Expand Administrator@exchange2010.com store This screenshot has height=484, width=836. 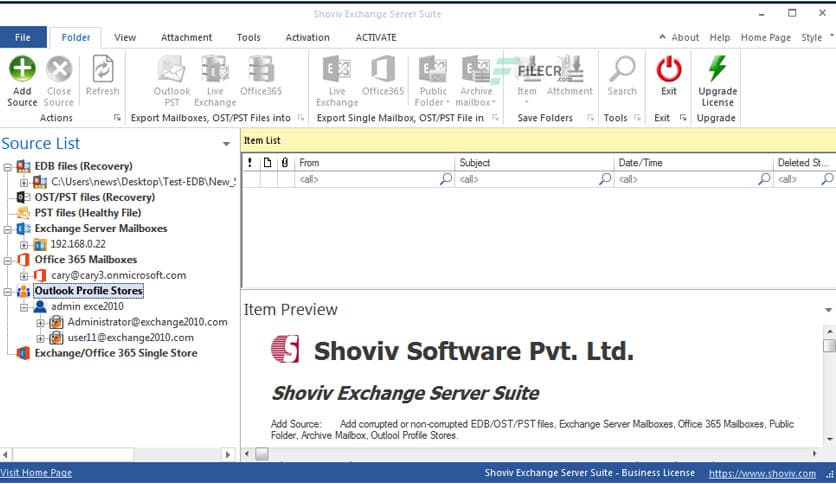pyautogui.click(x=41, y=322)
